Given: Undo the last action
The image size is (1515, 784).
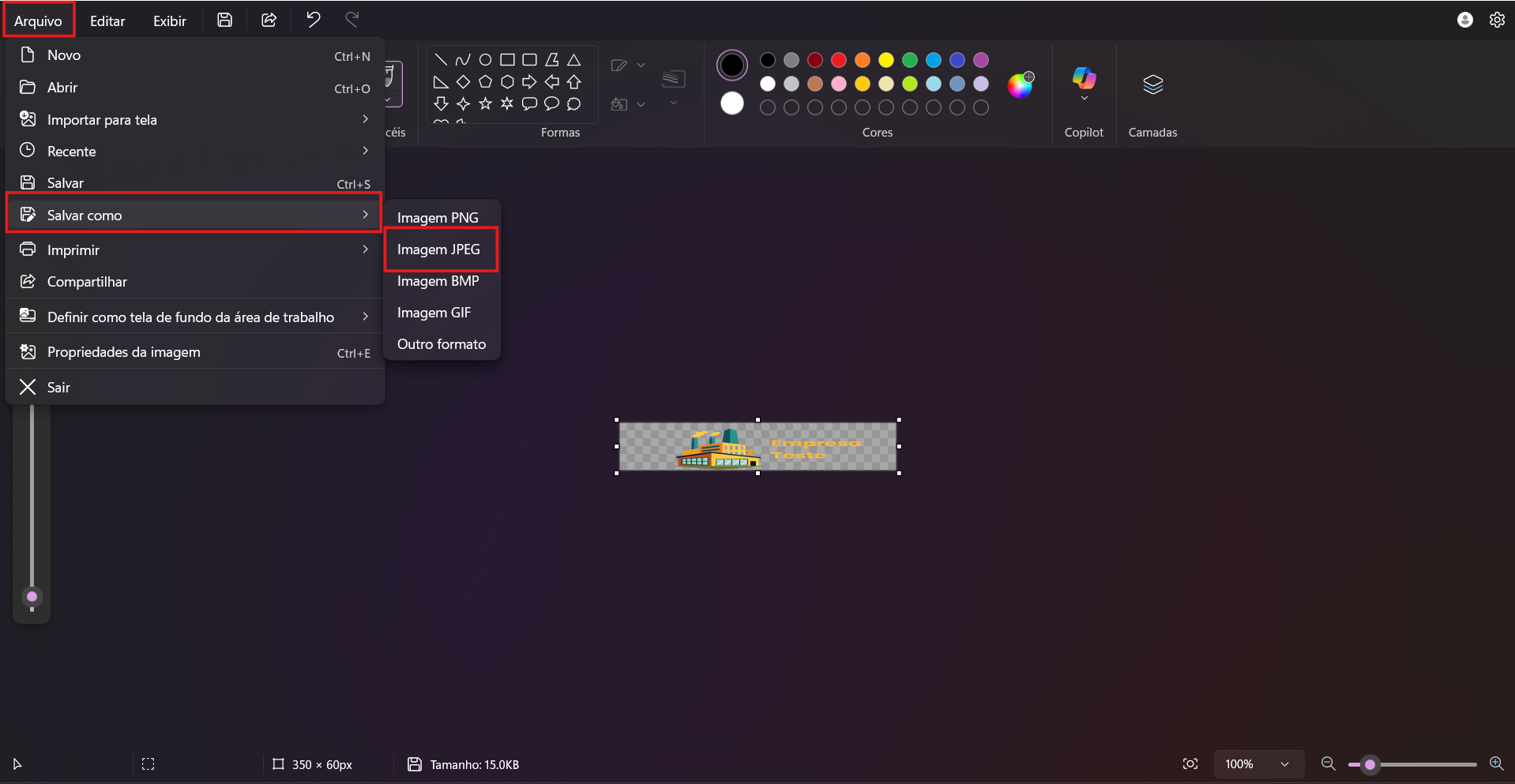Looking at the screenshot, I should point(314,20).
